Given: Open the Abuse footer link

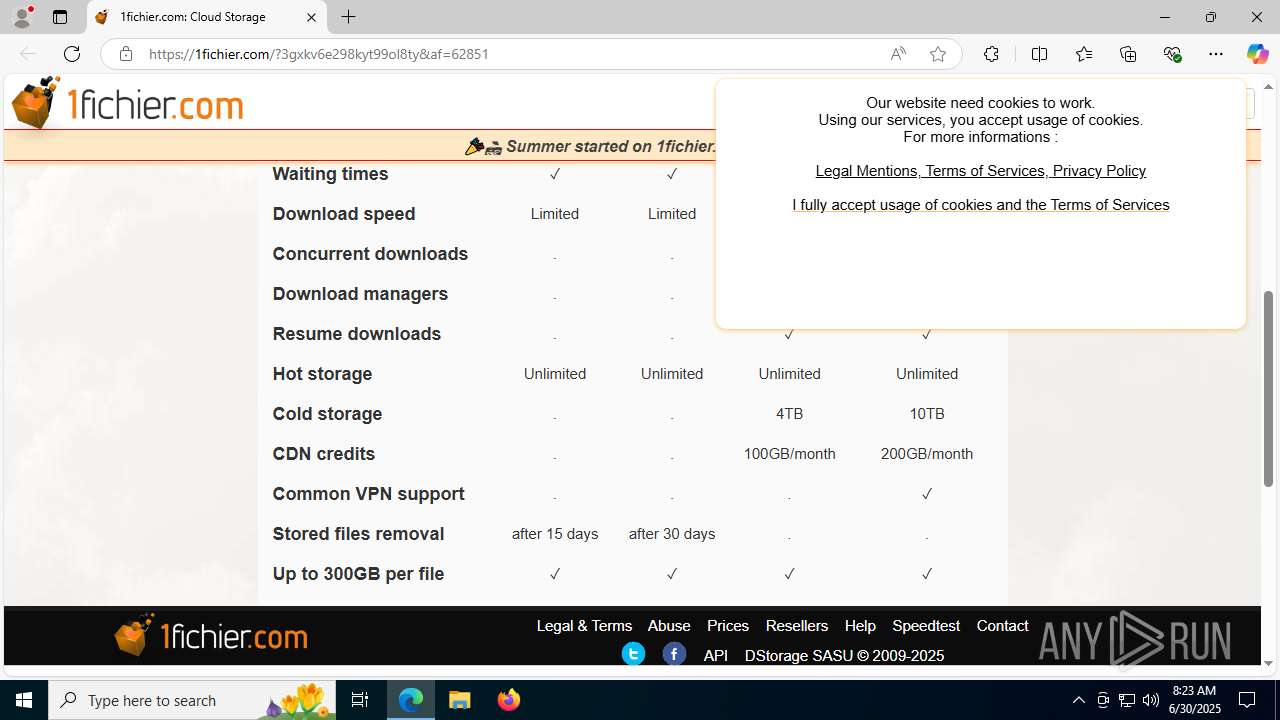Looking at the screenshot, I should pos(669,625).
